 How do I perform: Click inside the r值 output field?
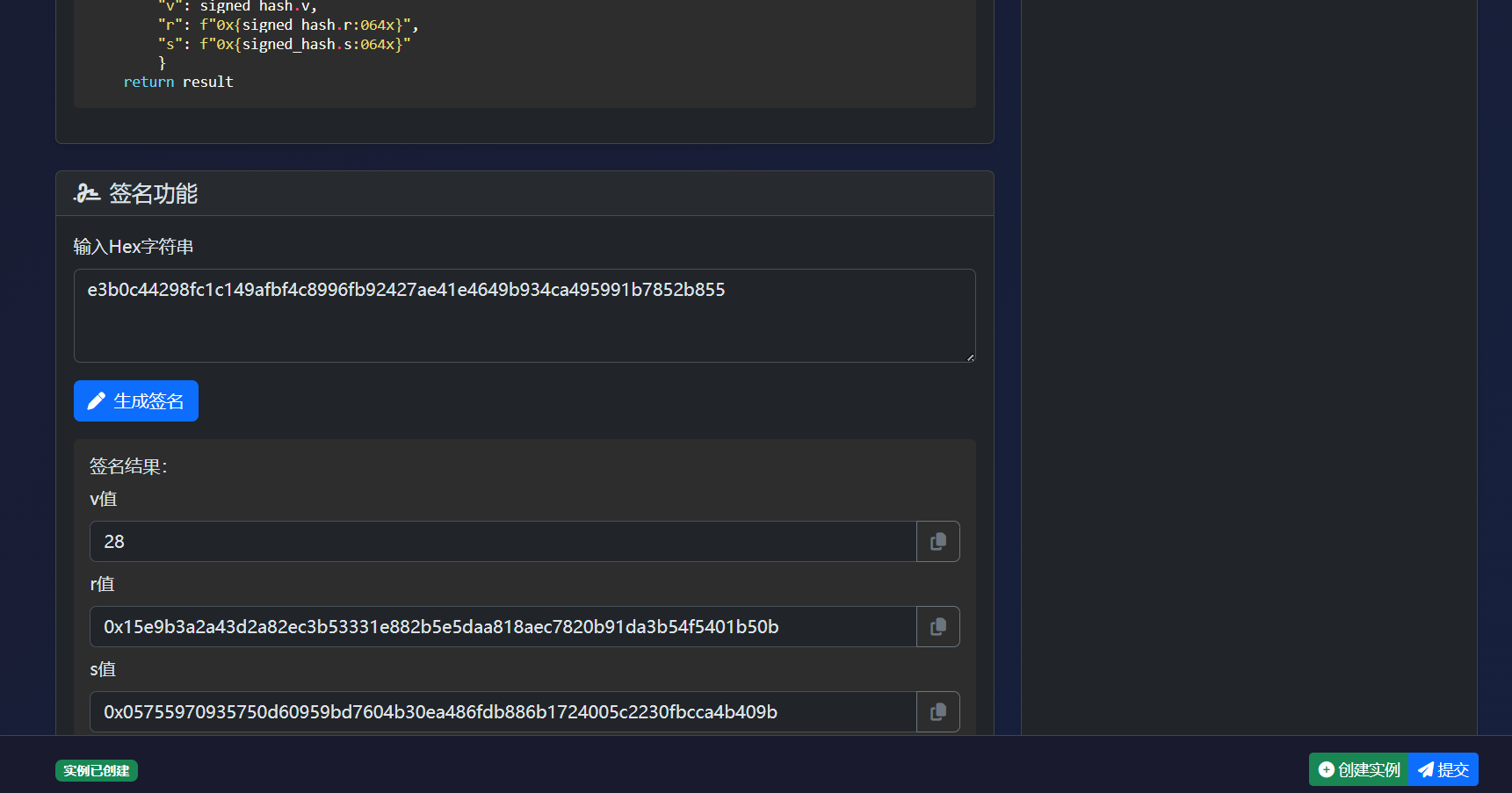point(503,627)
